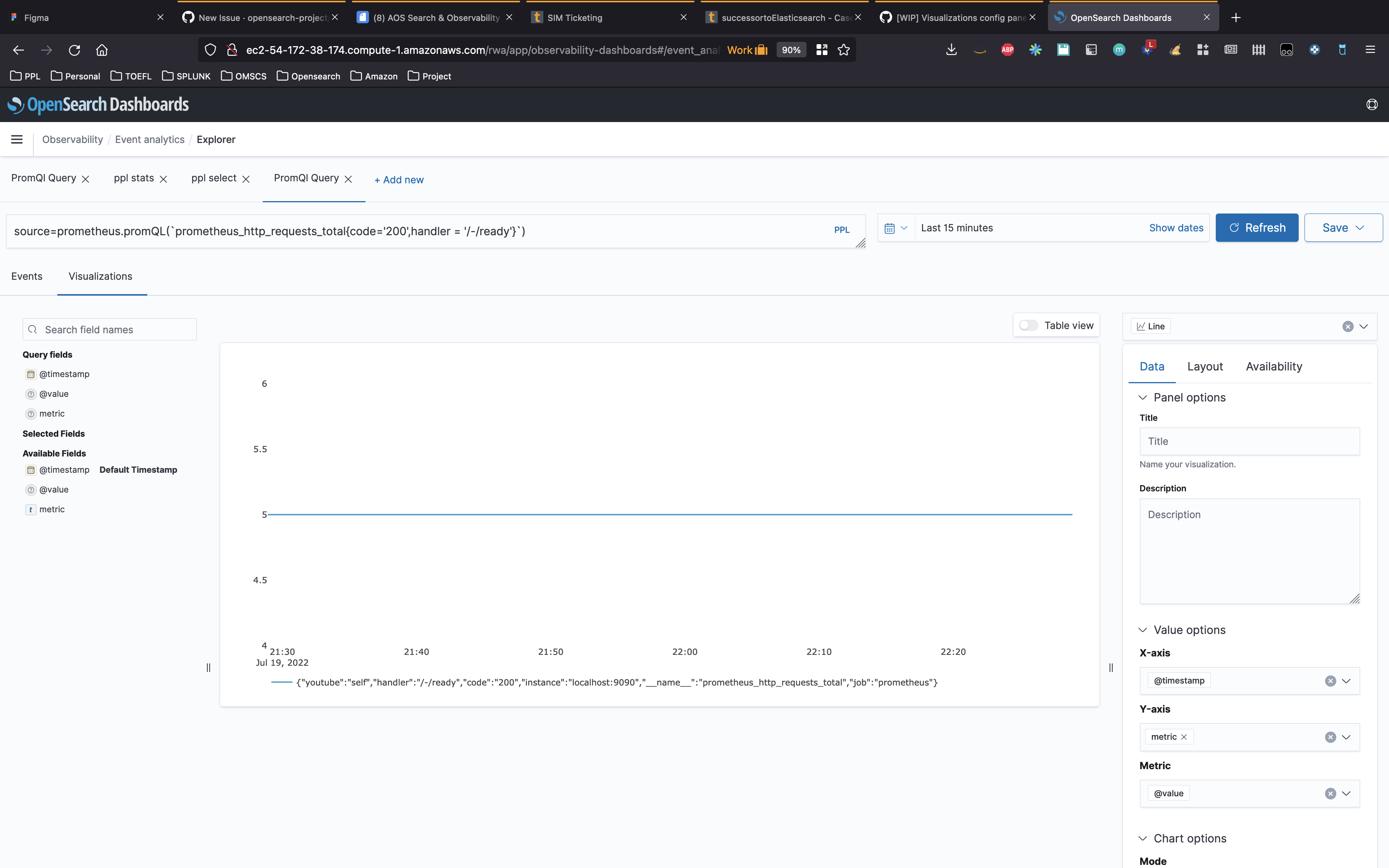Image resolution: width=1389 pixels, height=868 pixels.
Task: Toggle the Table view switch
Action: [1028, 325]
